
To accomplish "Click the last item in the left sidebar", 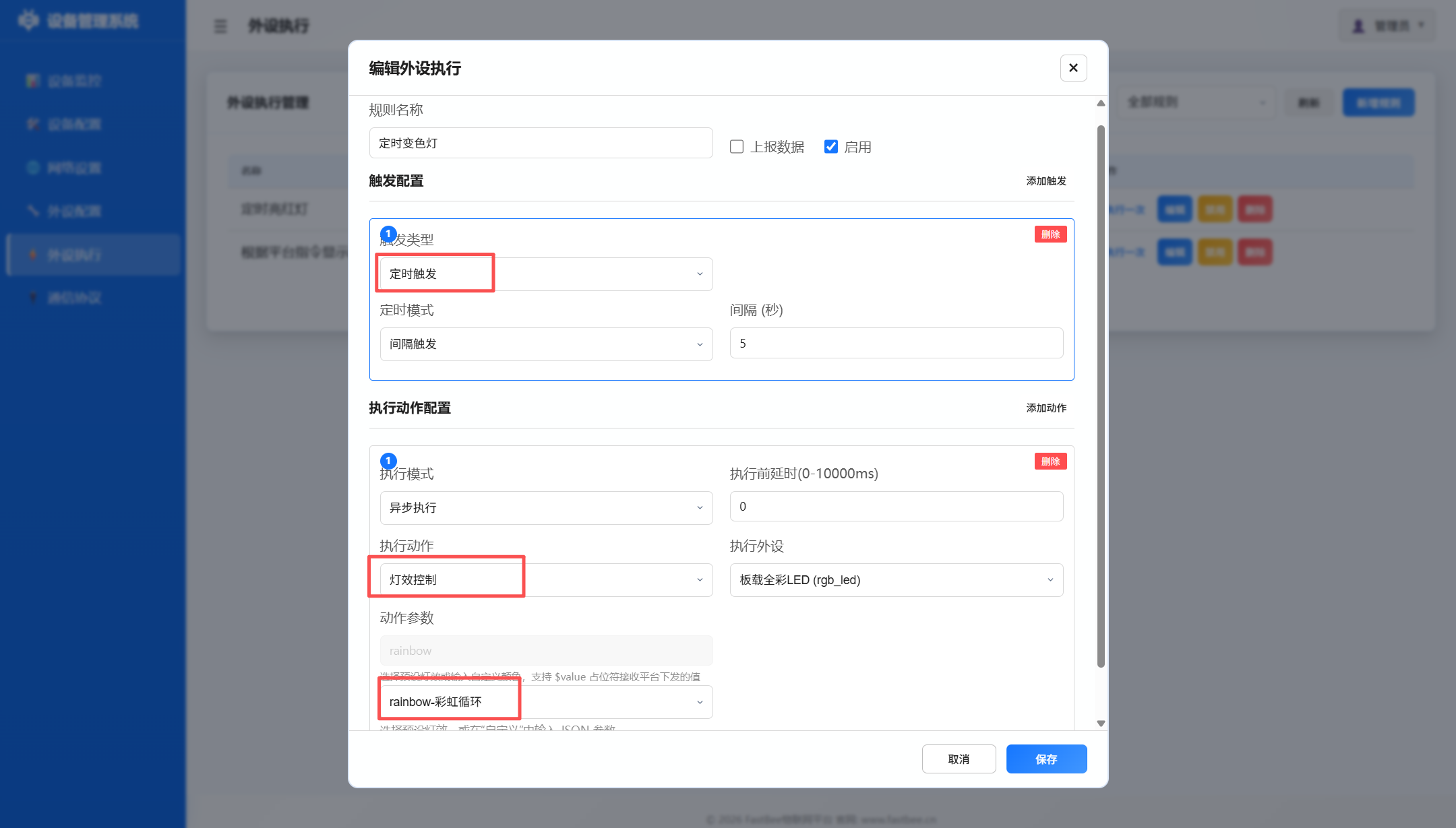I will (x=93, y=298).
